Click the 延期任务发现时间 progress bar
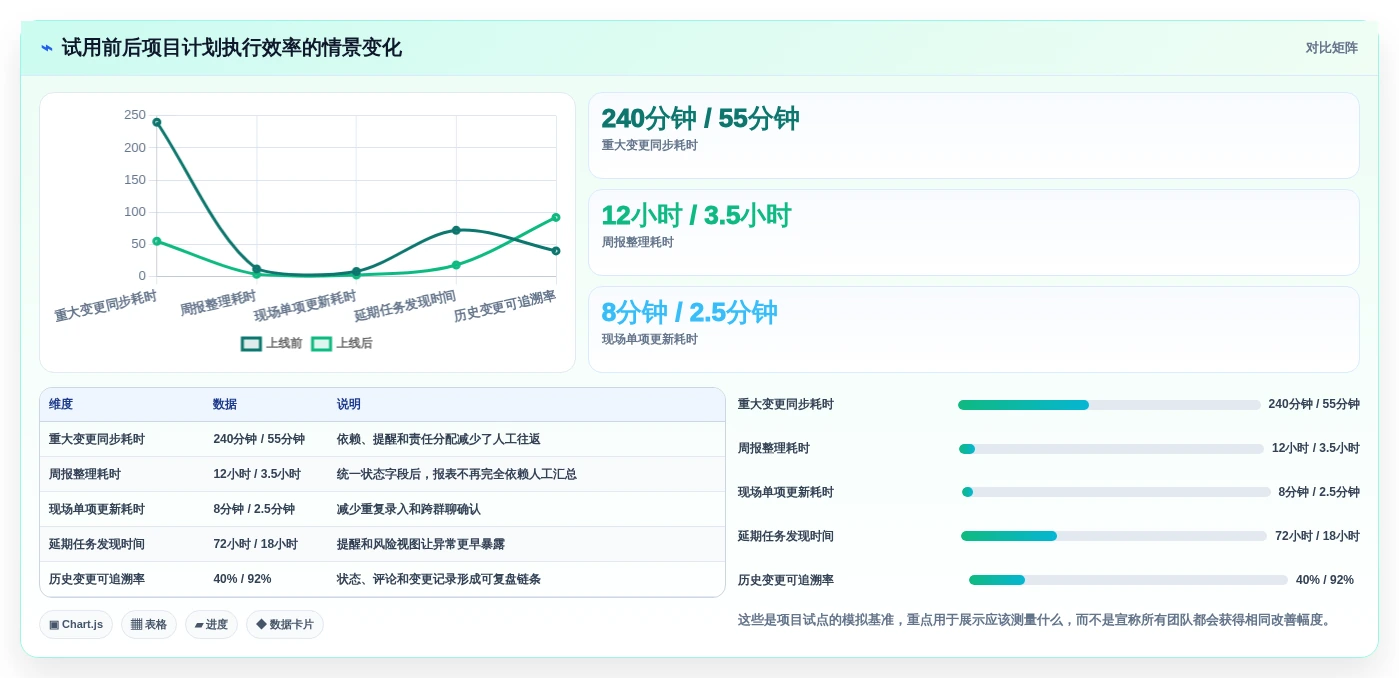Screen dimensions: 1399x678 (1114, 536)
